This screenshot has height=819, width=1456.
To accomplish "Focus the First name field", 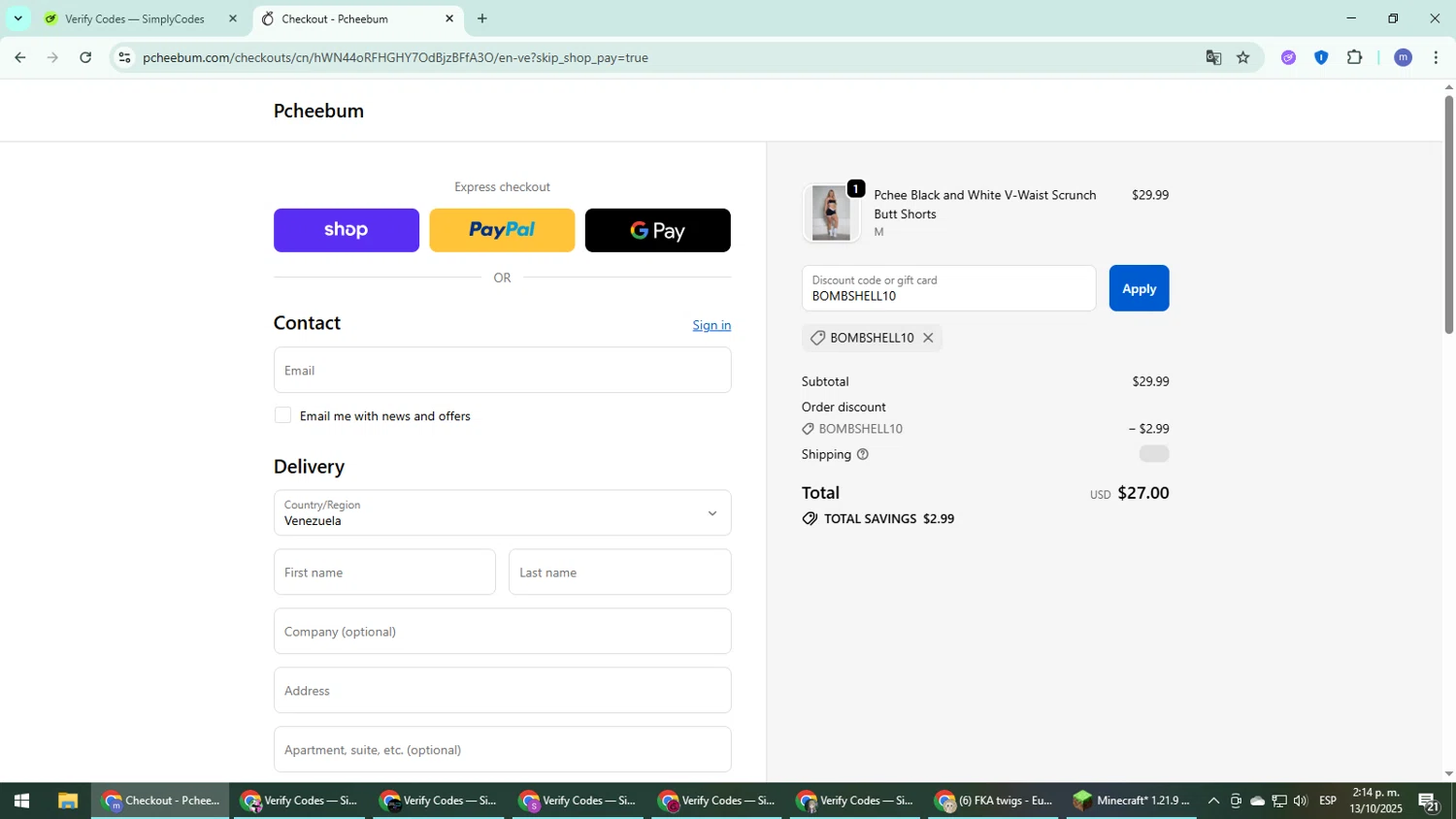I will pos(384,572).
